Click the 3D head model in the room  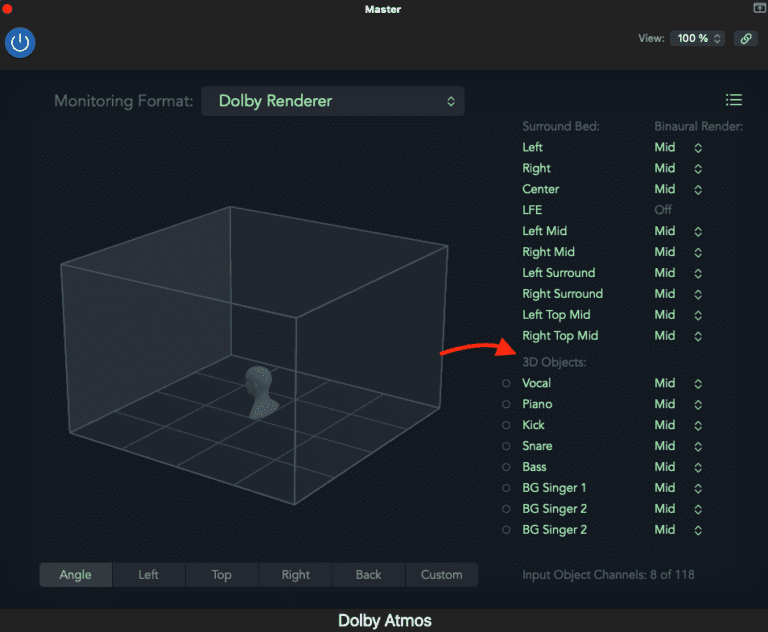(261, 392)
